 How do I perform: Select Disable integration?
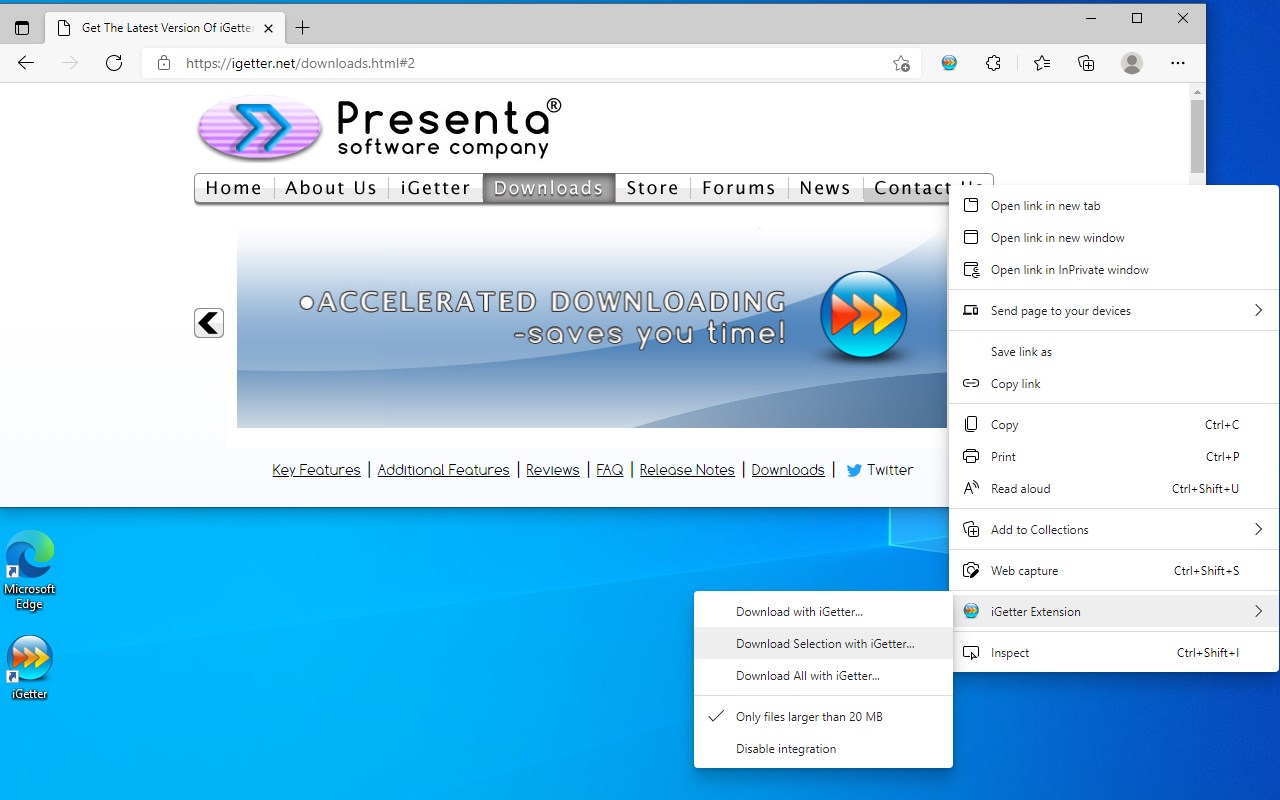[823, 748]
